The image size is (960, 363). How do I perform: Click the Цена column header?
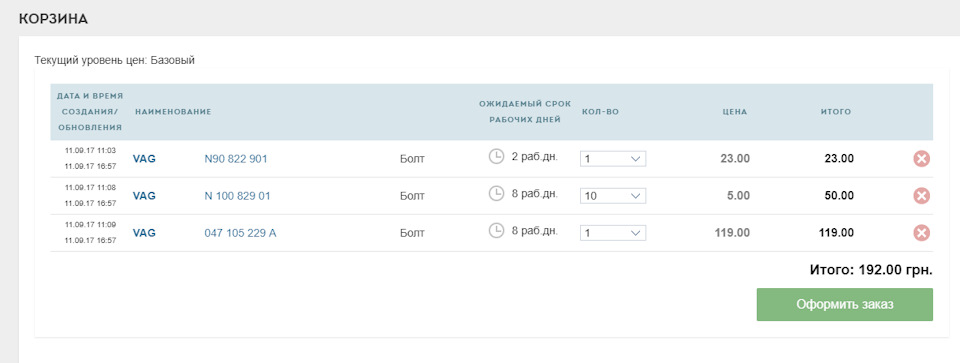[x=735, y=112]
